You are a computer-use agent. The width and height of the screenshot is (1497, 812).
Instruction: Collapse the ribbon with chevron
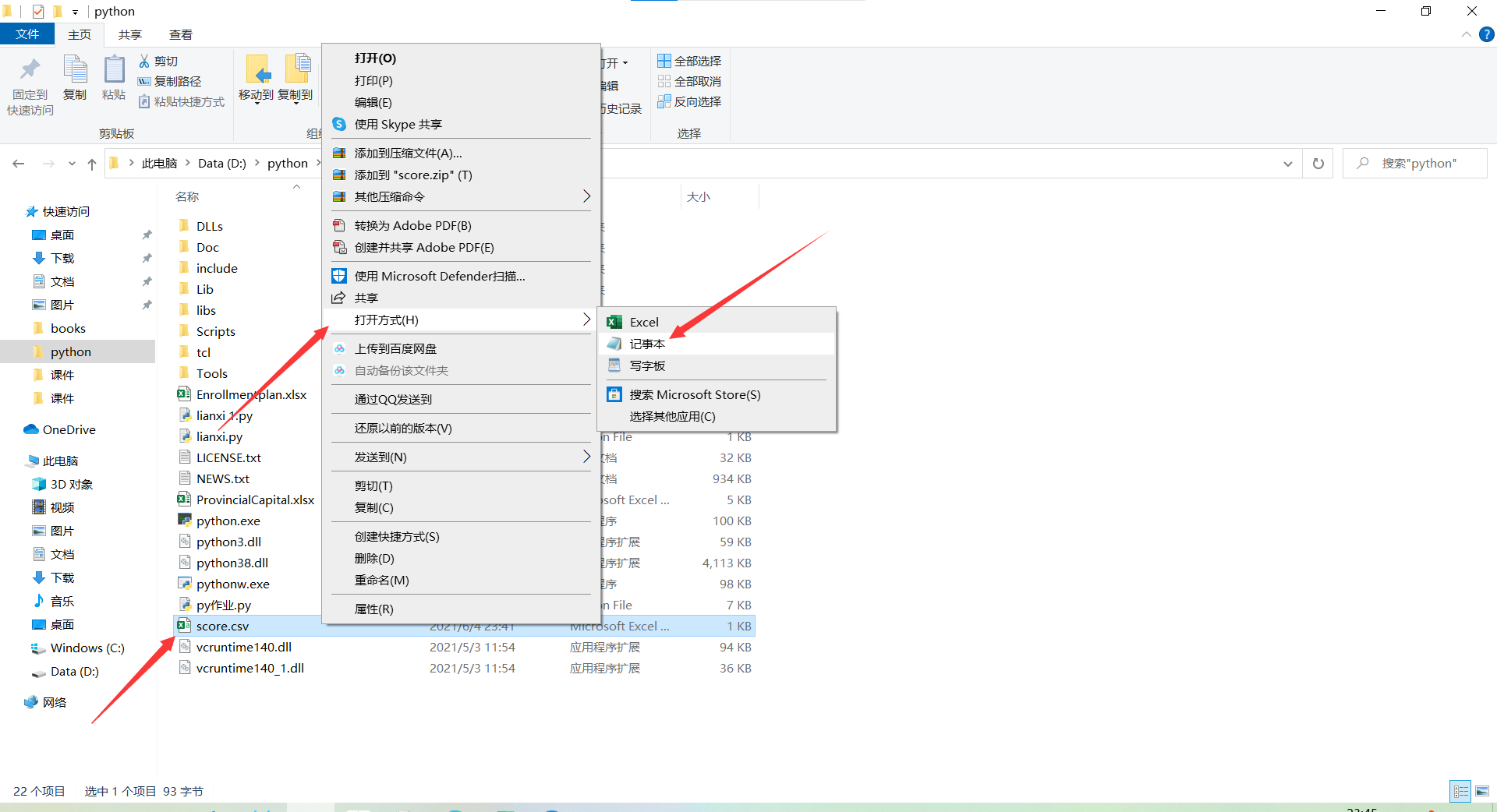[x=1466, y=34]
